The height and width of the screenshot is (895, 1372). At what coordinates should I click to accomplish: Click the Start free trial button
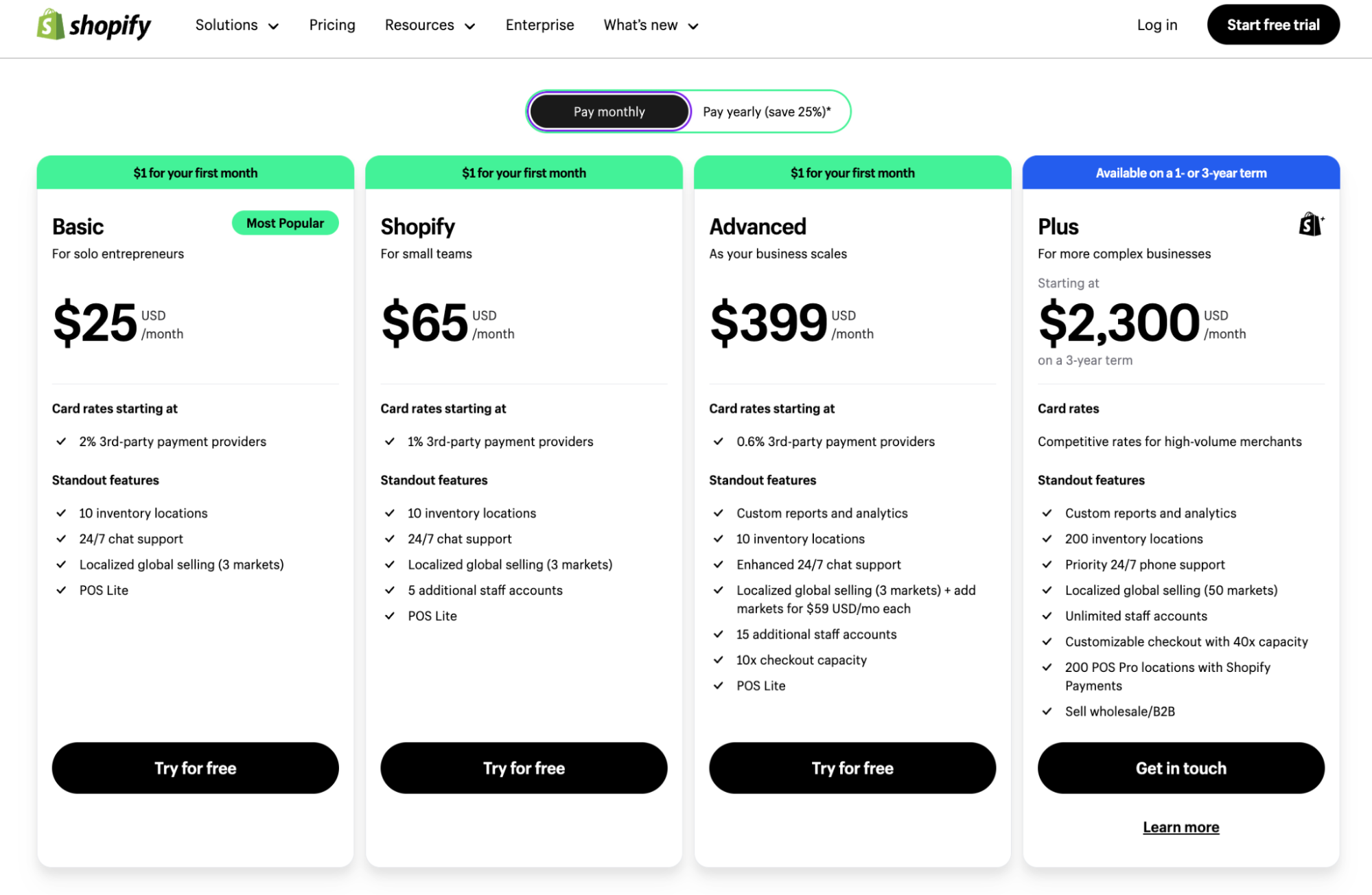click(x=1272, y=25)
